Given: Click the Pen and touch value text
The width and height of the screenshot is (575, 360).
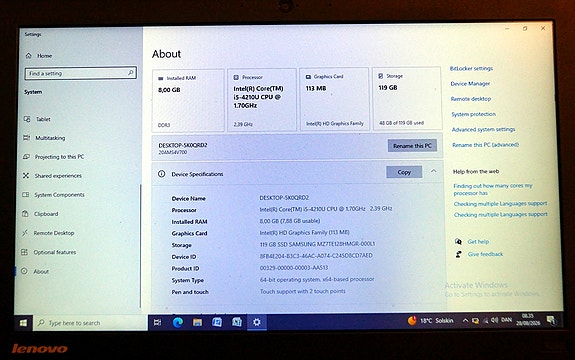Looking at the screenshot, I should click(x=303, y=291).
